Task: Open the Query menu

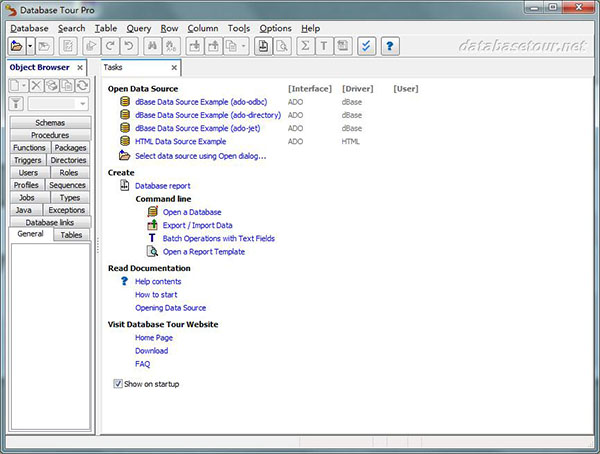Action: click(x=138, y=28)
